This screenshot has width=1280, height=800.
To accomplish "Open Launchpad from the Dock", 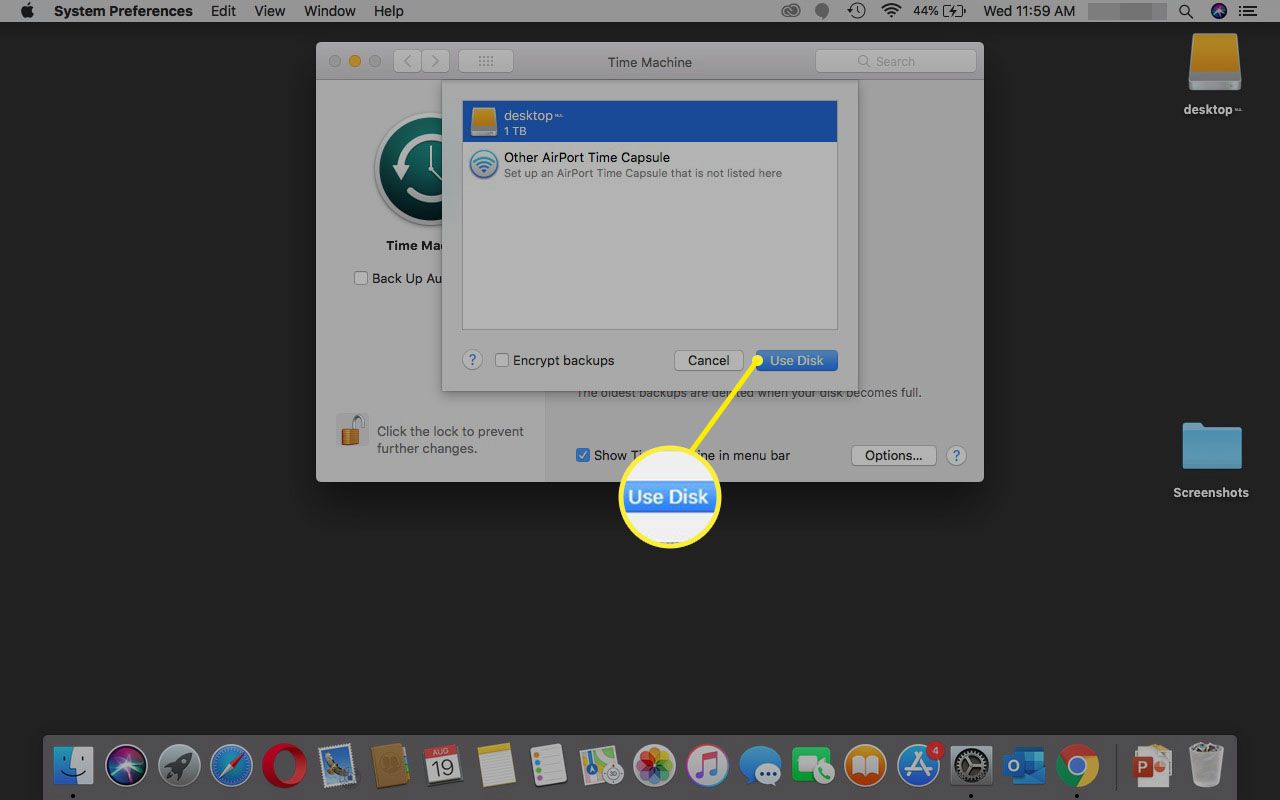I will tap(179, 767).
